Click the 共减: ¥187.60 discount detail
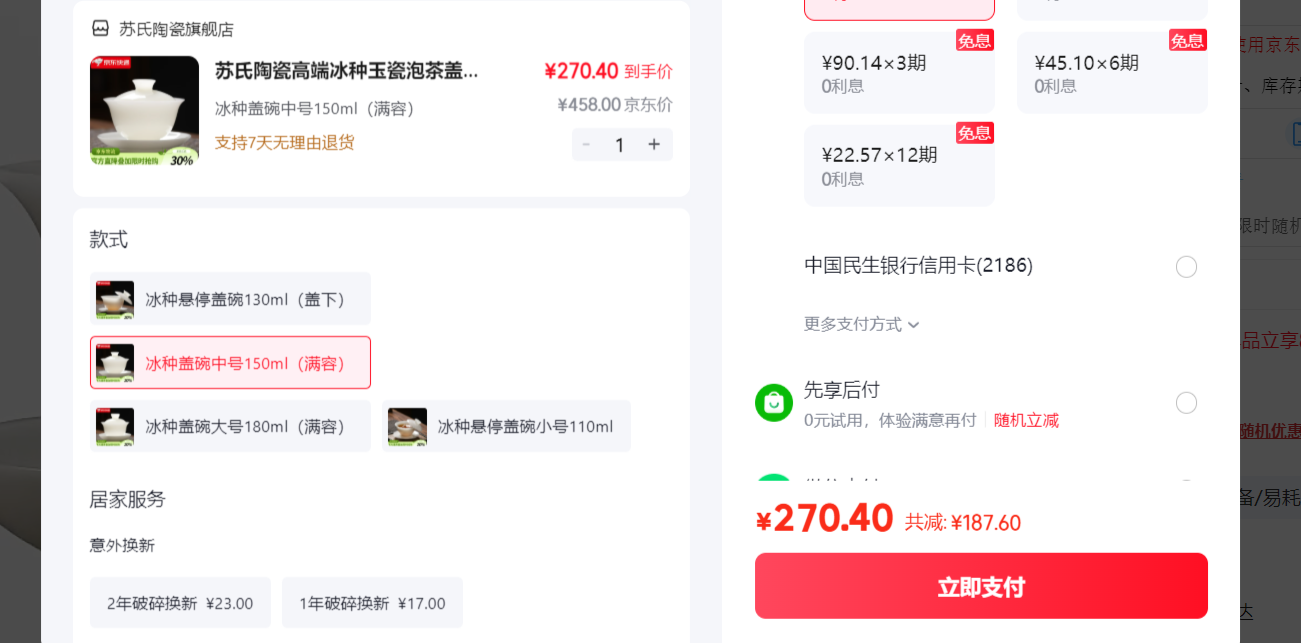1301x643 pixels. [963, 522]
